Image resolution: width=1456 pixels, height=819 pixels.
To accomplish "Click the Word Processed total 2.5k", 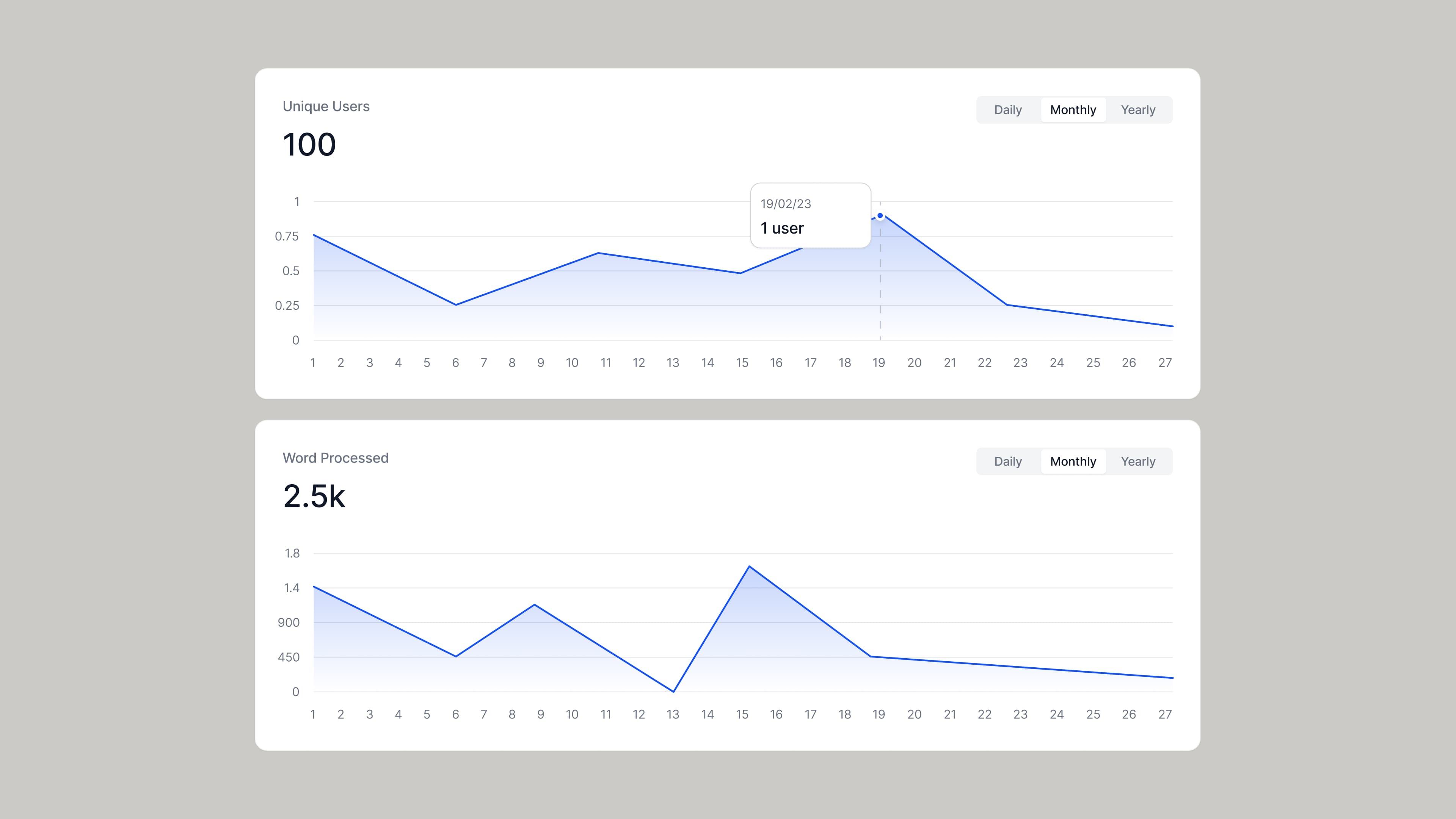I will click(314, 496).
